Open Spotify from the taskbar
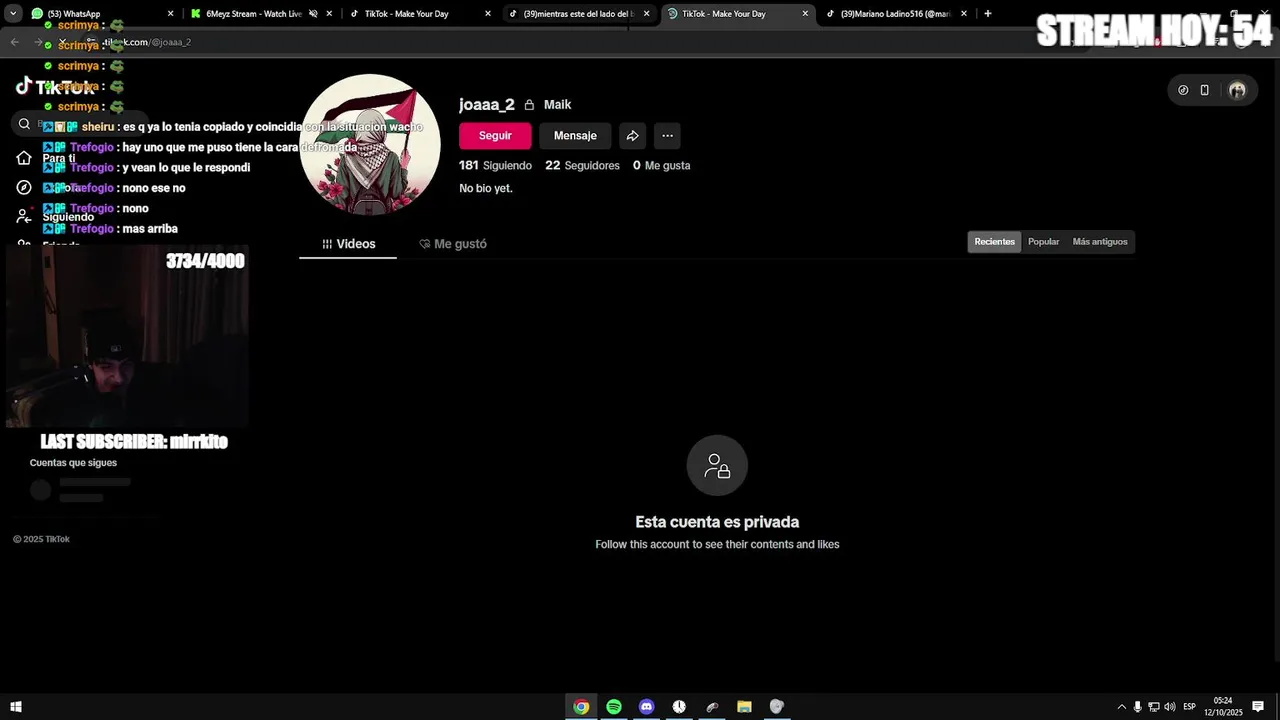This screenshot has height=720, width=1280. coord(614,707)
